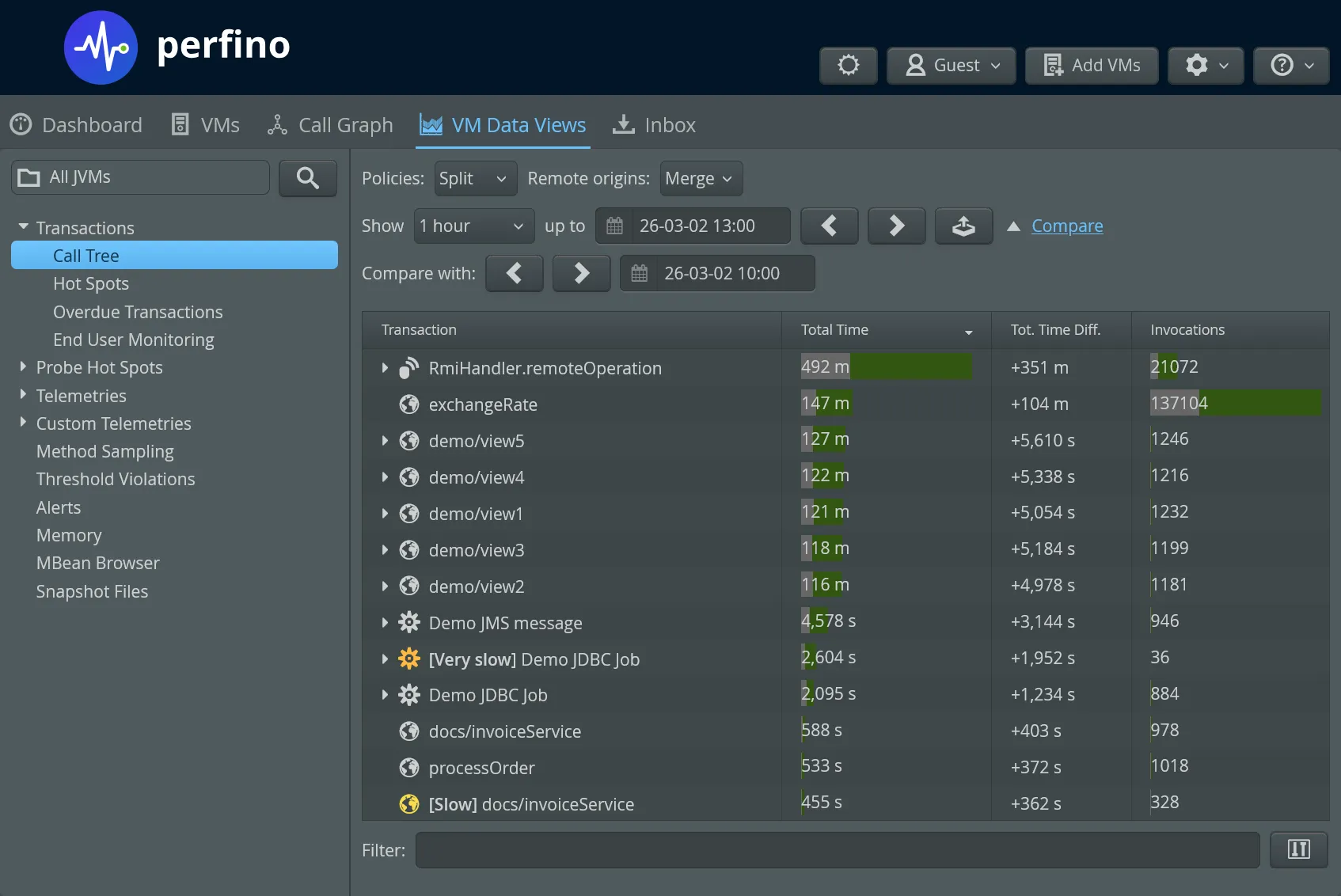
Task: Open the calendar picker for the 13:00 date
Action: click(615, 226)
